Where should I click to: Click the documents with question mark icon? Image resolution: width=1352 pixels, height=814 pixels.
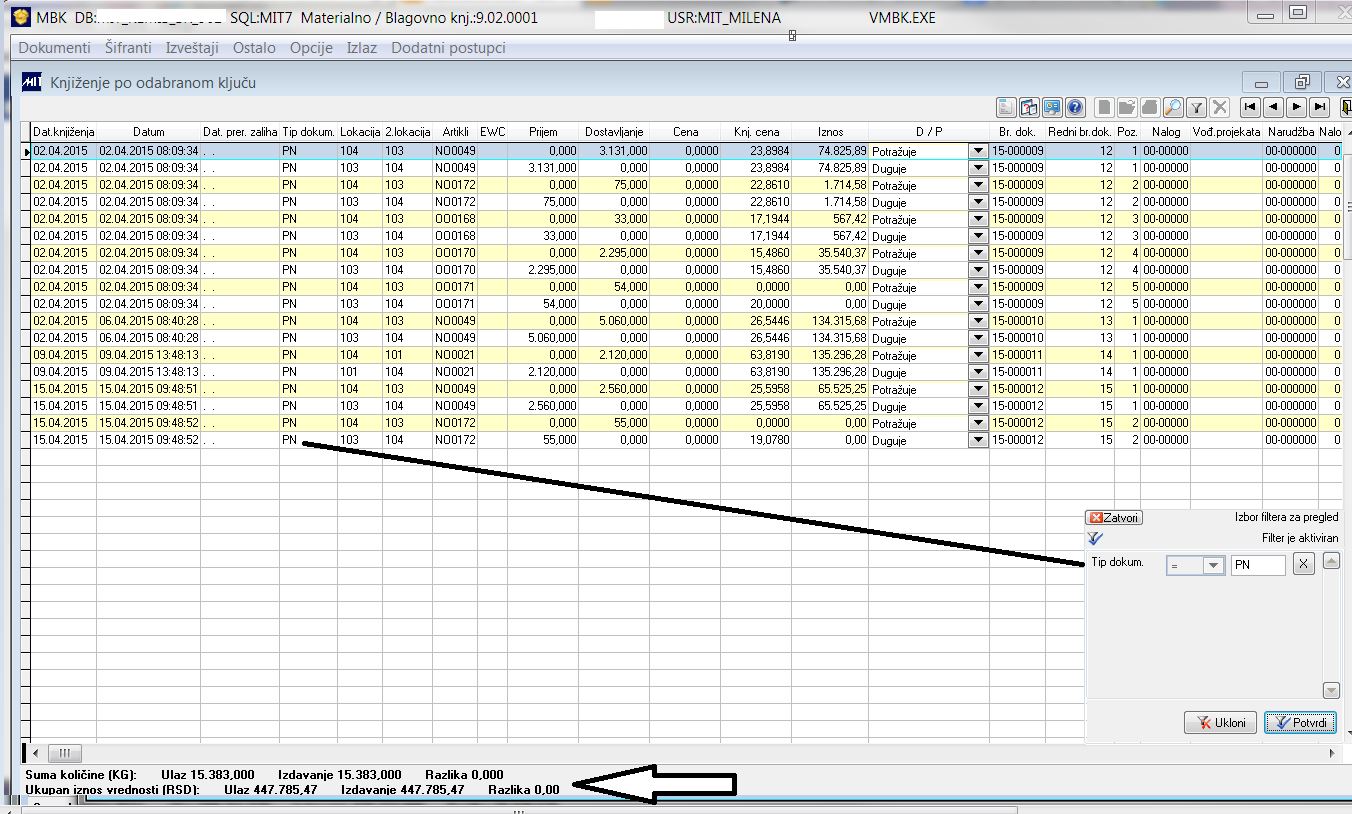click(1029, 107)
